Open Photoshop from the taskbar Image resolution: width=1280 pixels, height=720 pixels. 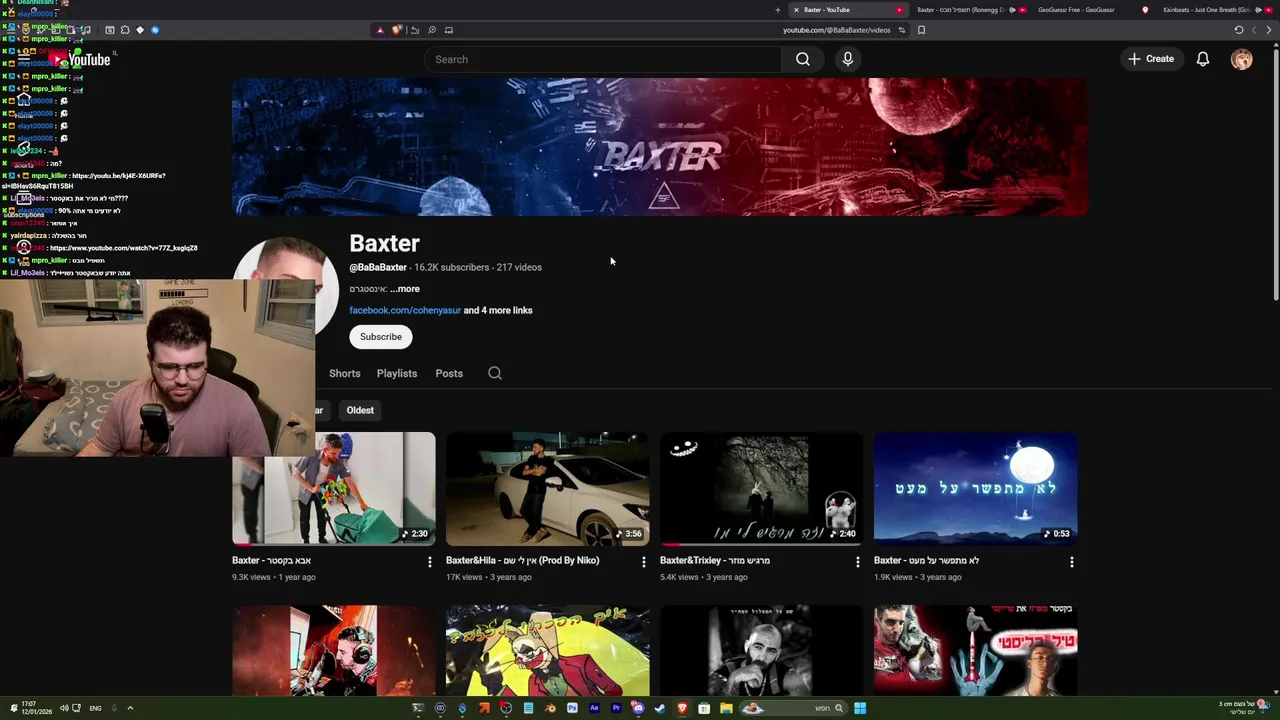(x=572, y=708)
